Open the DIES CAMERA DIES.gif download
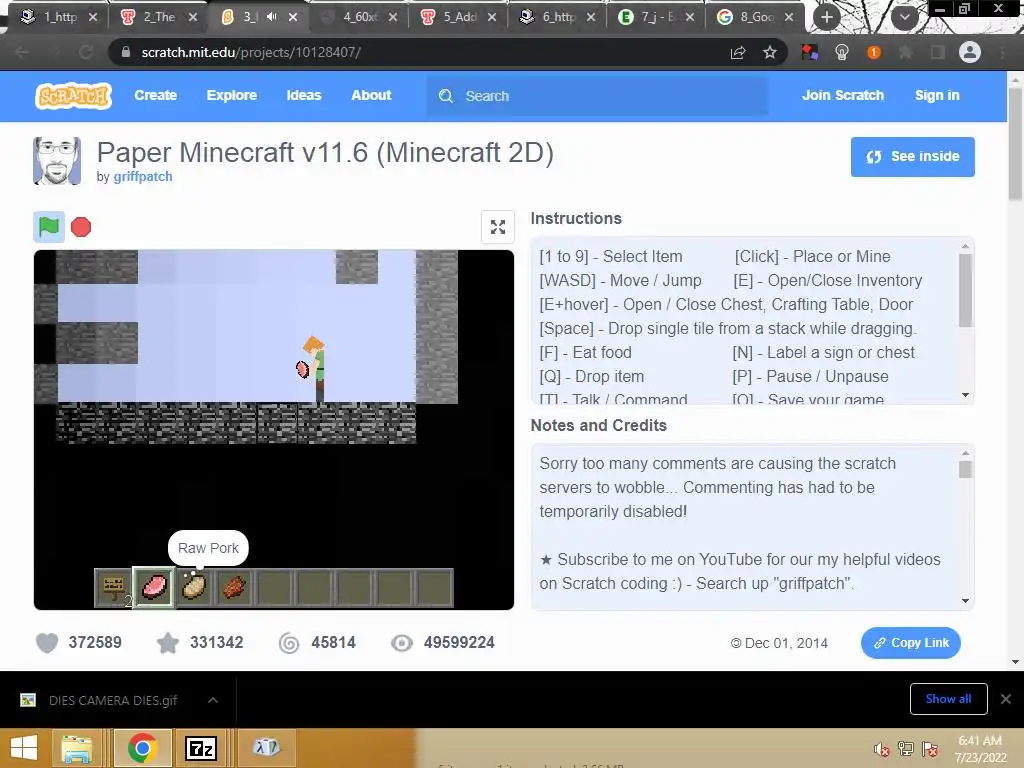The image size is (1024, 768). [x=112, y=700]
